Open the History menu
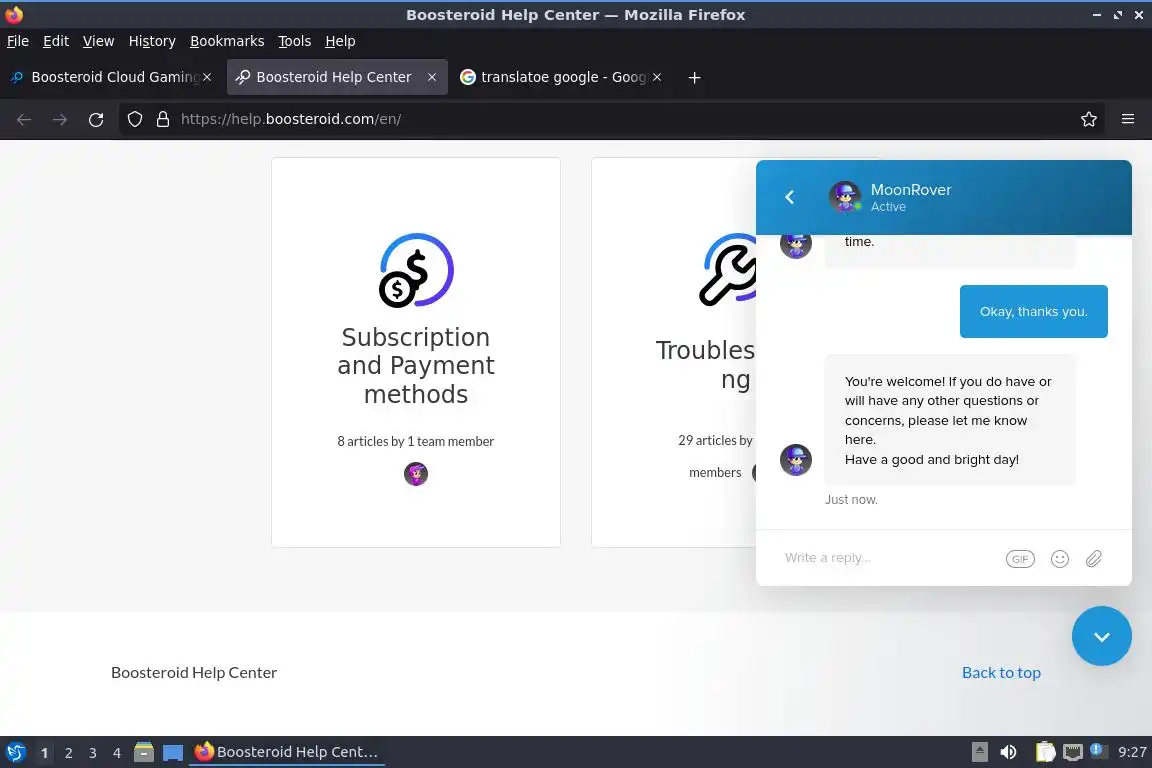The width and height of the screenshot is (1152, 768). (x=152, y=41)
